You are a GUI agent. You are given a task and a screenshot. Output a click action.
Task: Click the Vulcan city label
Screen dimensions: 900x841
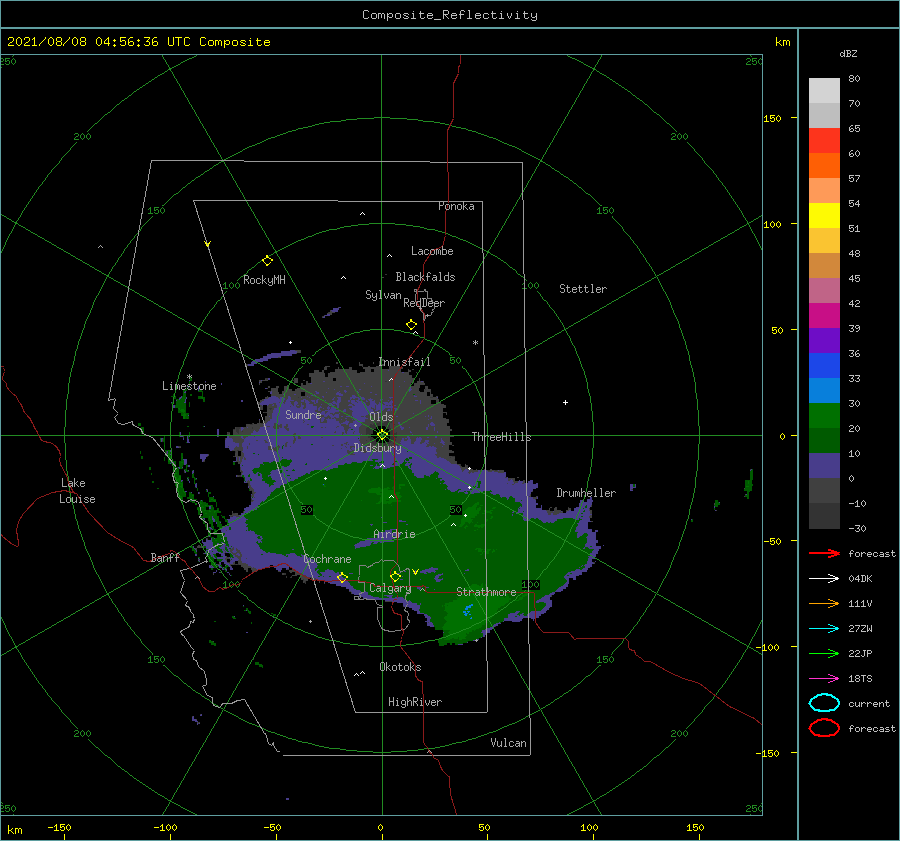[508, 742]
